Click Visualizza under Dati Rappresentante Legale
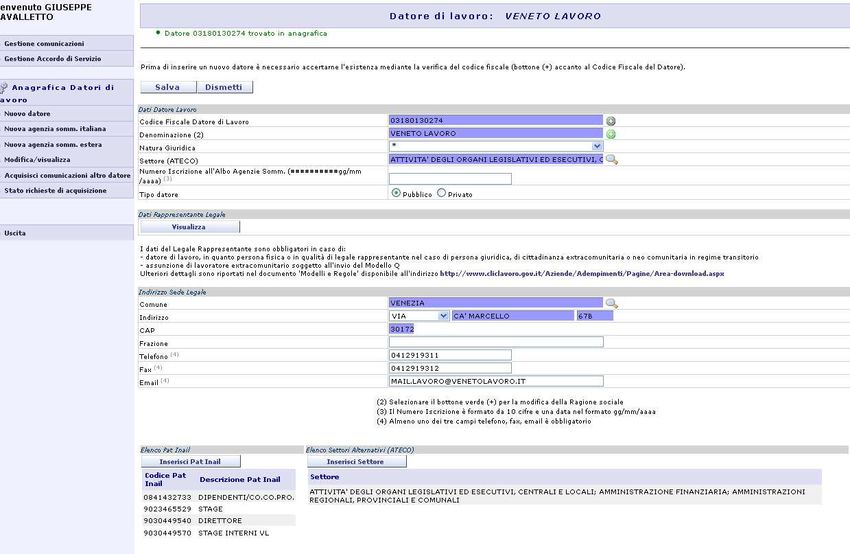The height and width of the screenshot is (554, 850). click(x=189, y=227)
